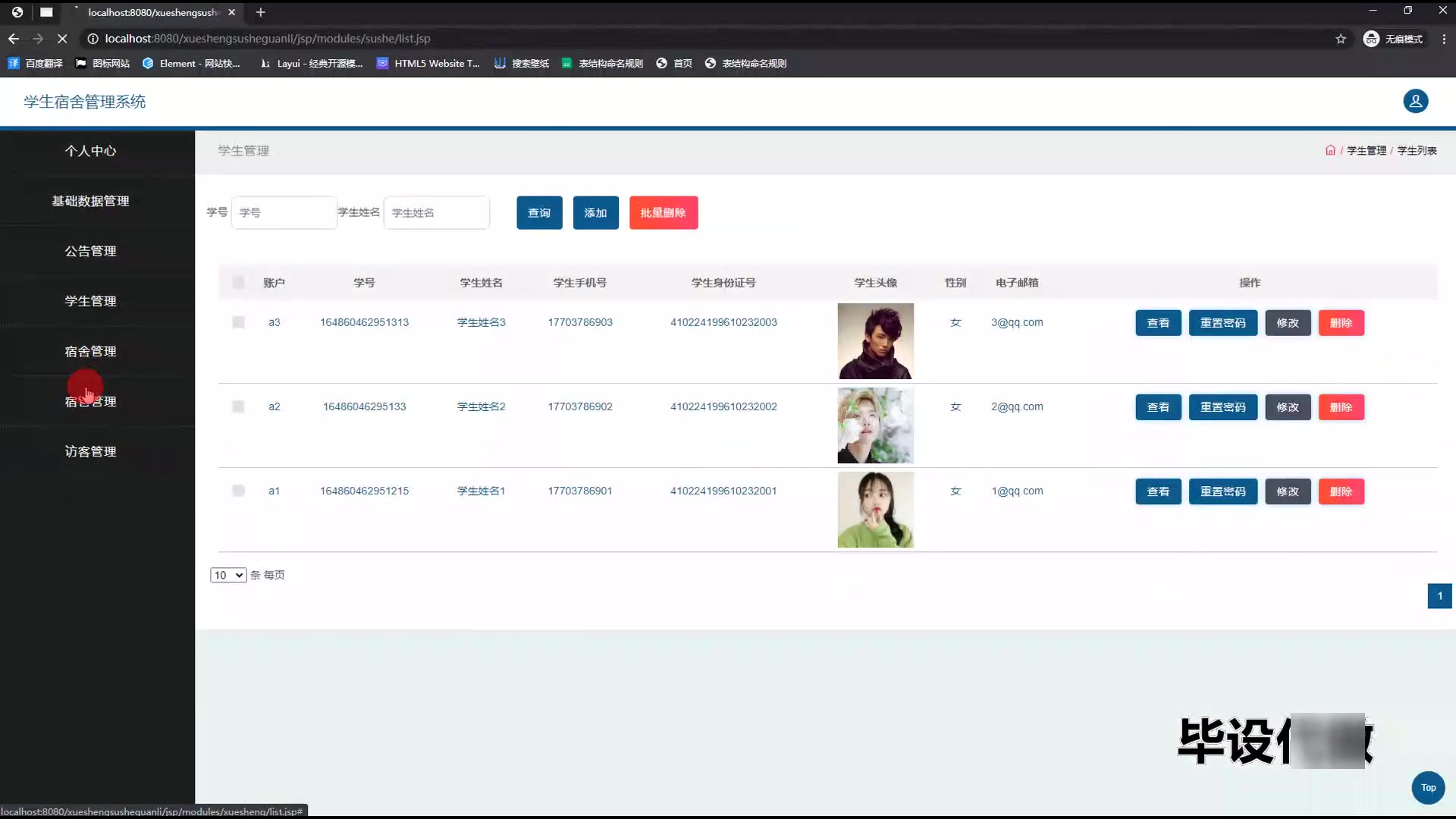The height and width of the screenshot is (819, 1456).
Task: Click the 批量删除 batch delete button
Action: 663,212
